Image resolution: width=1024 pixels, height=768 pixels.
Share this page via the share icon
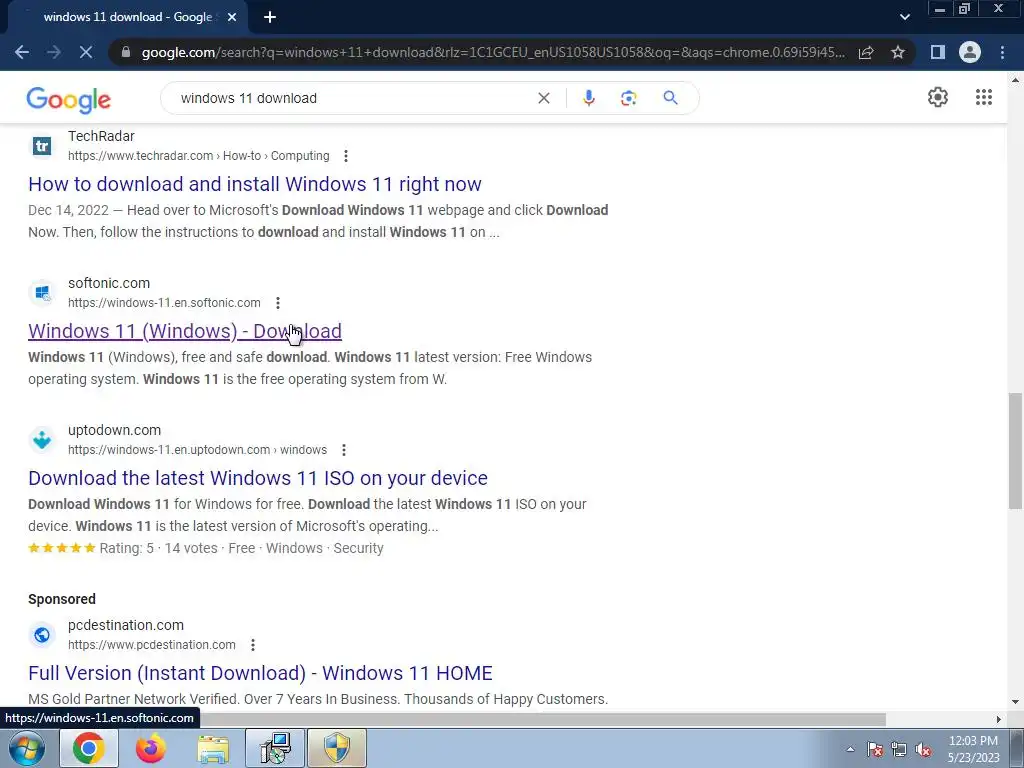(x=866, y=52)
